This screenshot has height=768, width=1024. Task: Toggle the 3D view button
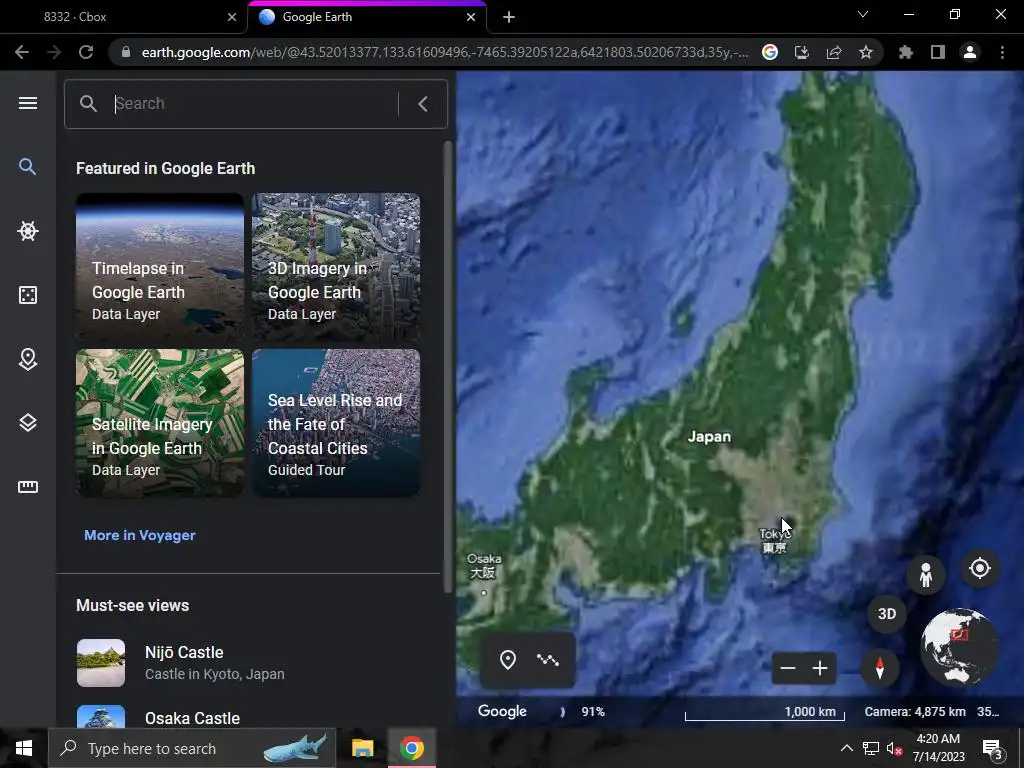pos(887,614)
